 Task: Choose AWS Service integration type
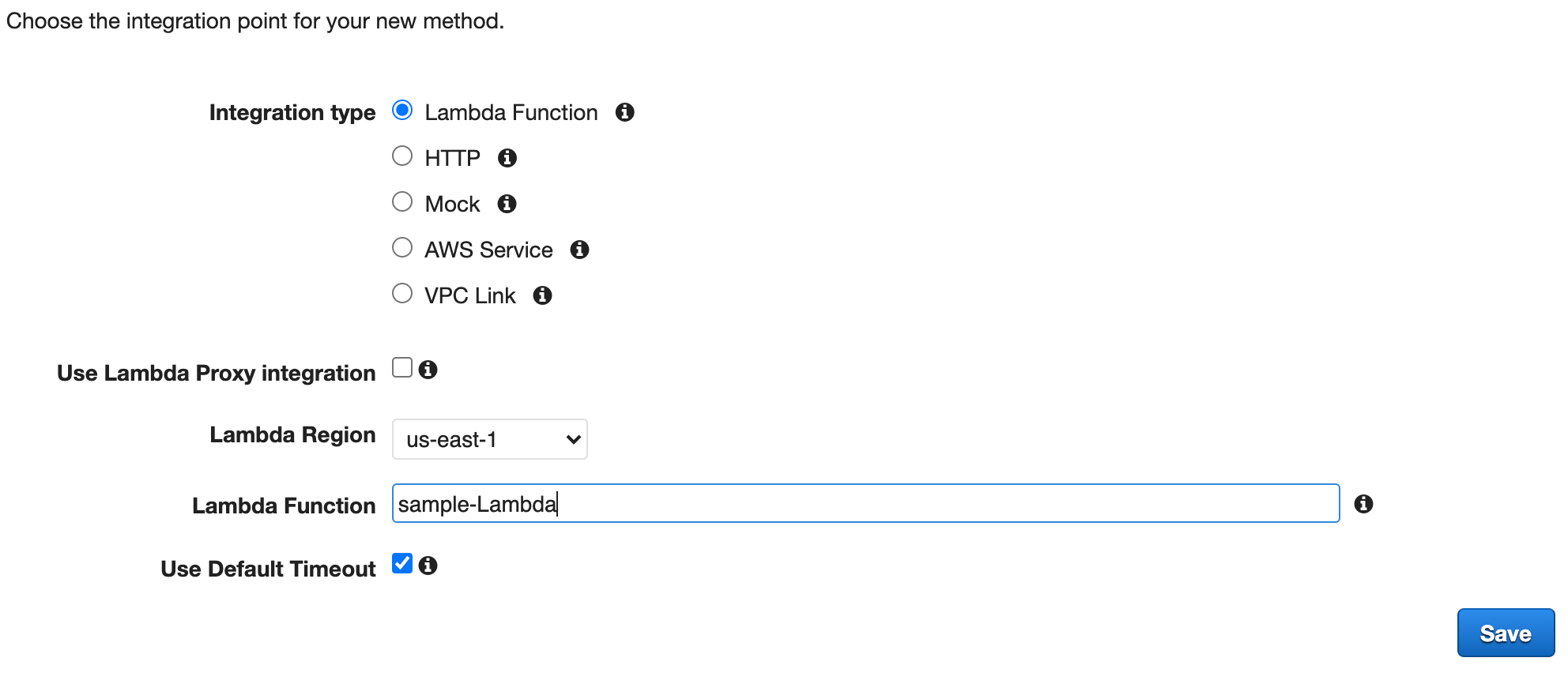click(402, 247)
